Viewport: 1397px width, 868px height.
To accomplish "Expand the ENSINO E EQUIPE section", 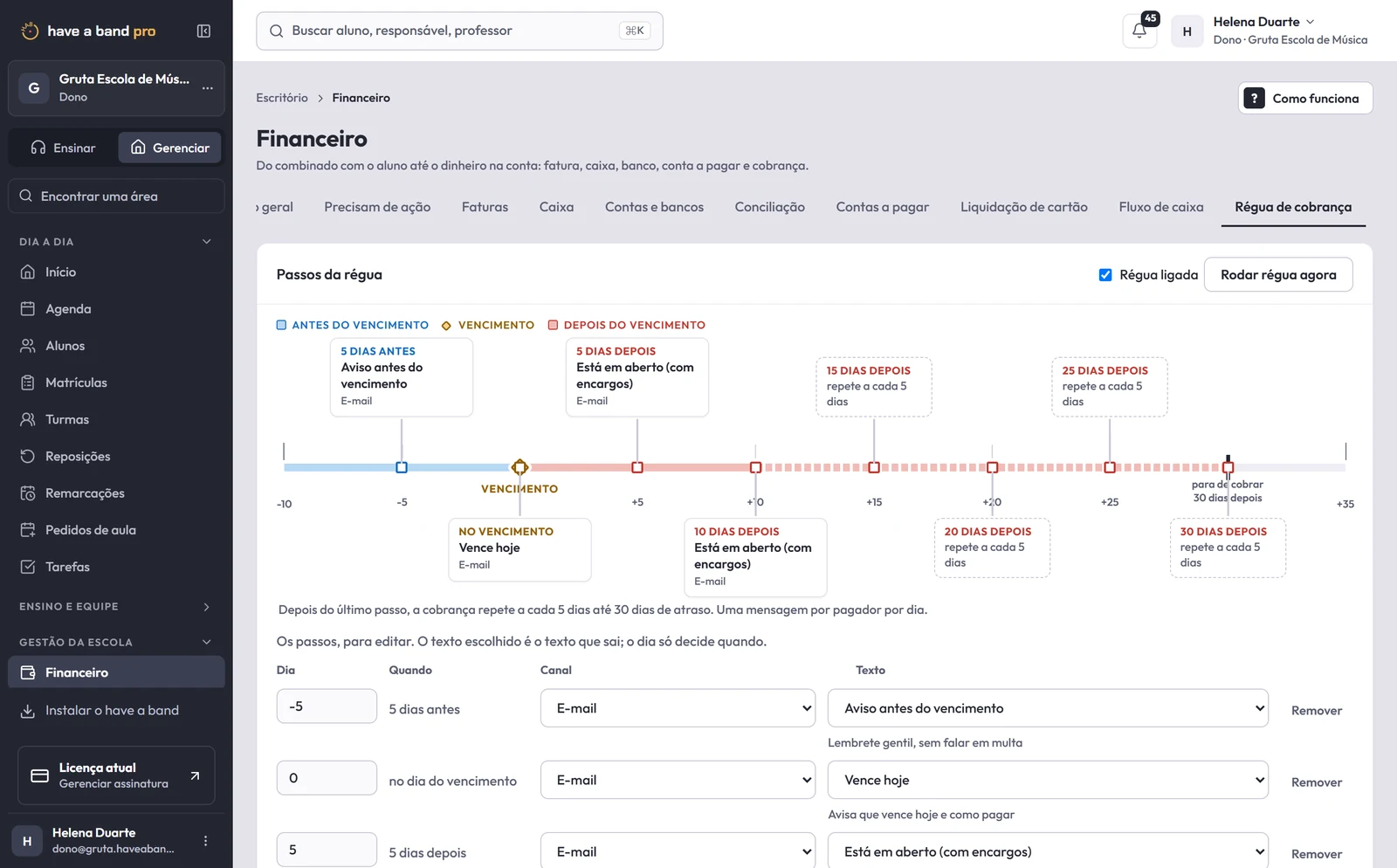I will coord(116,607).
